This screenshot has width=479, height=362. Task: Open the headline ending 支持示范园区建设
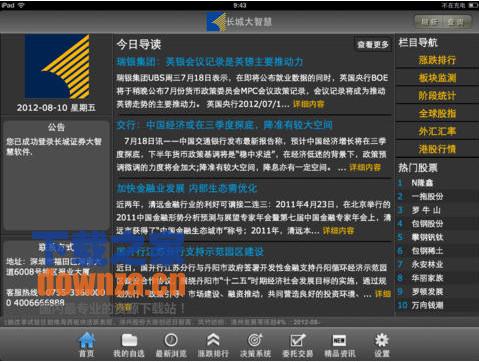(190, 251)
